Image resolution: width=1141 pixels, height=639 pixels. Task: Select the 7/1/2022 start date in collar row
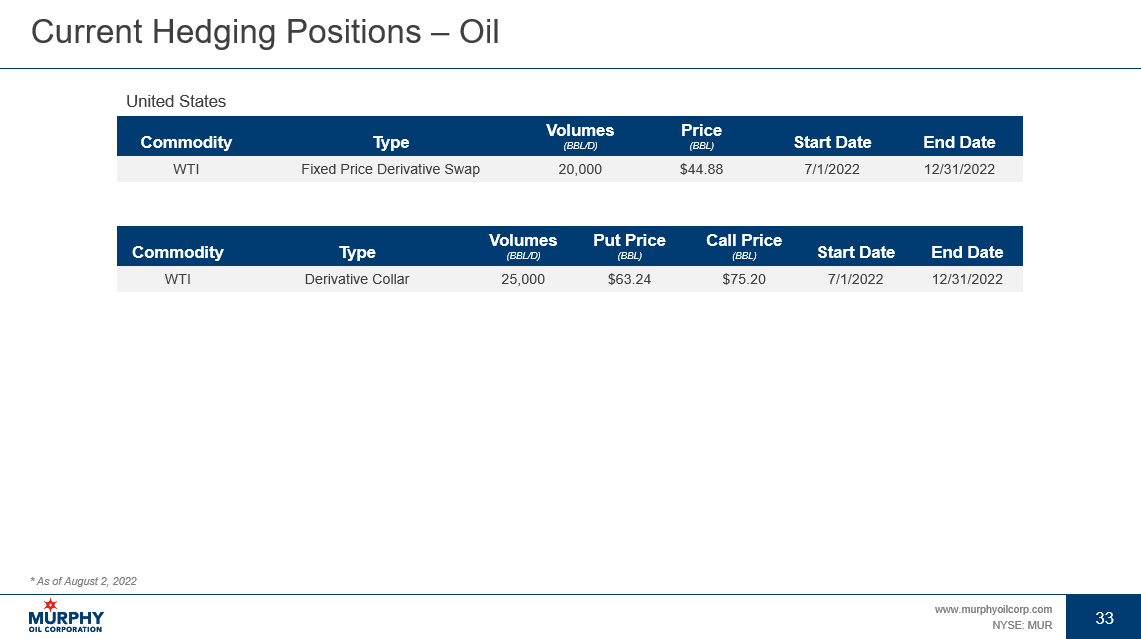coord(855,279)
